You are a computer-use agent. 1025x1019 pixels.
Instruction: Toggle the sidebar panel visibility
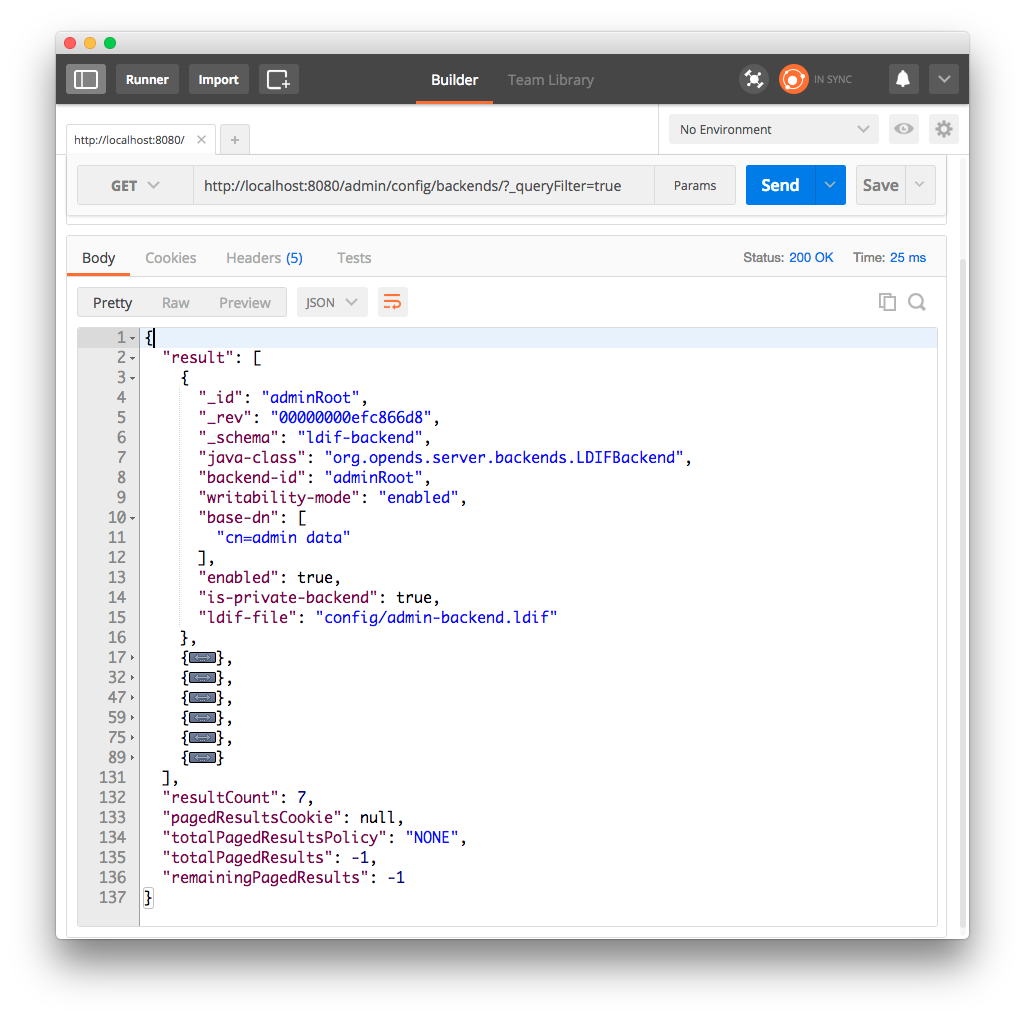(x=85, y=78)
